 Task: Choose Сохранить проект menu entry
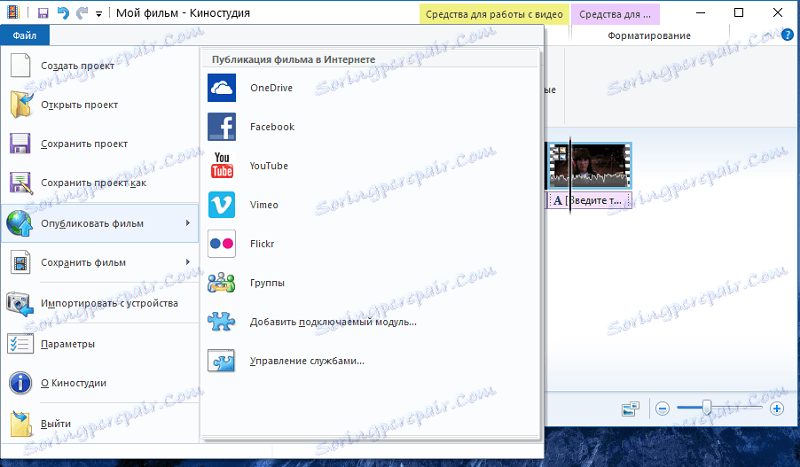point(84,144)
